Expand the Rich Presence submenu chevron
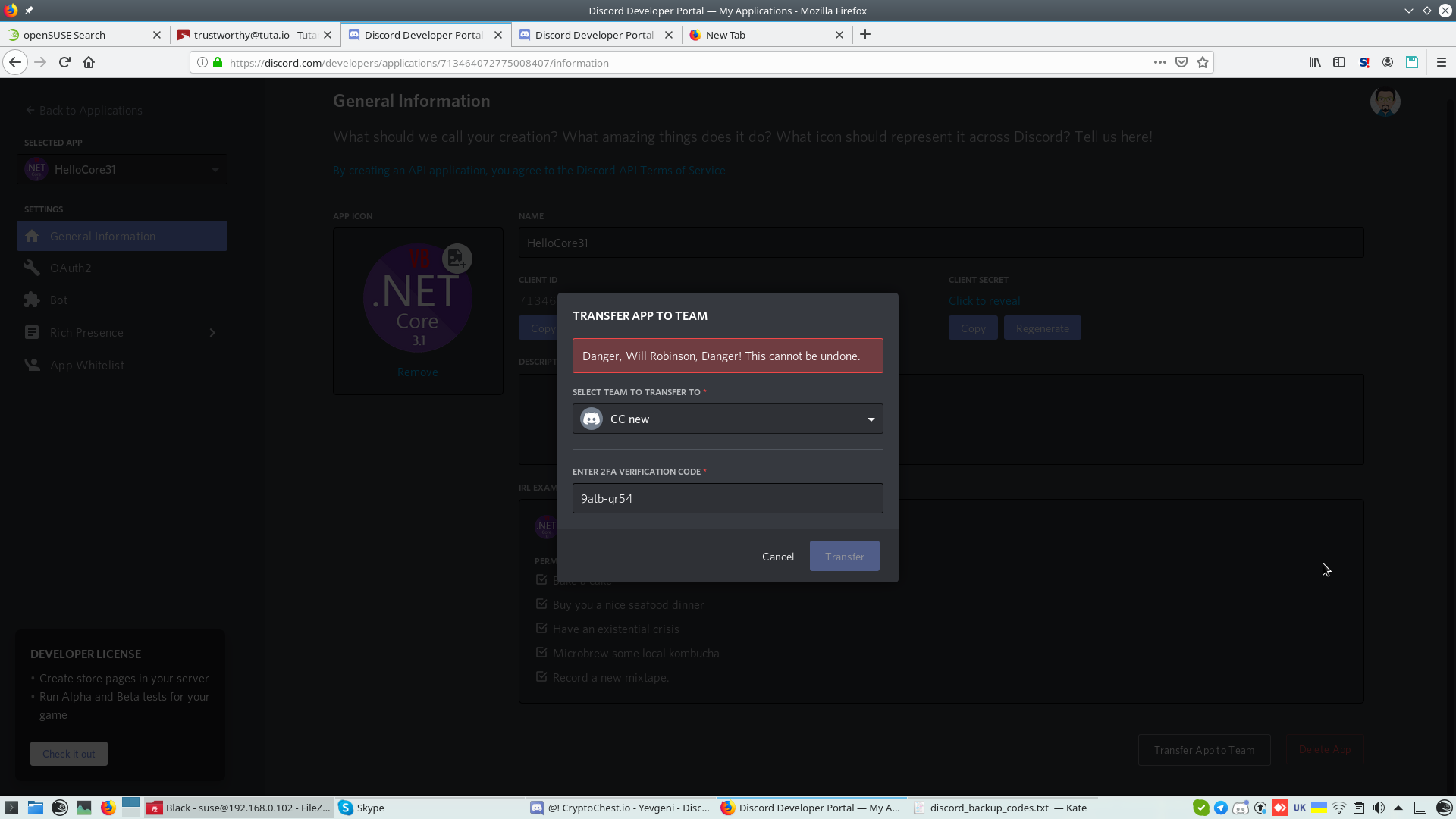The height and width of the screenshot is (819, 1456). 212,332
